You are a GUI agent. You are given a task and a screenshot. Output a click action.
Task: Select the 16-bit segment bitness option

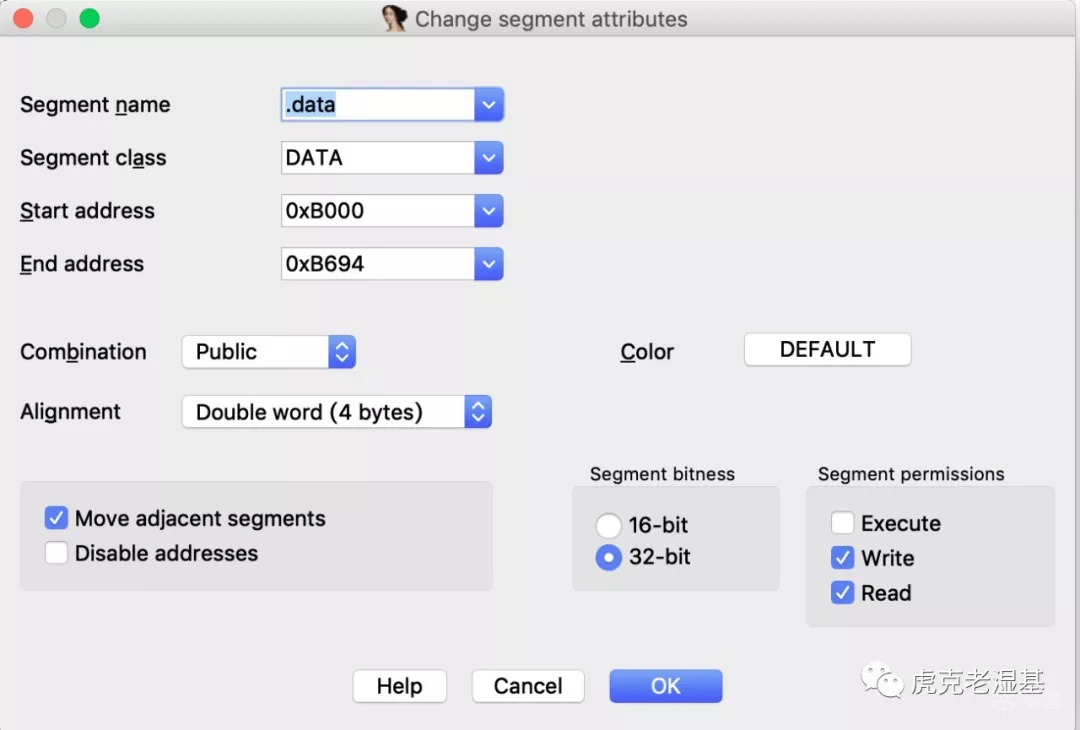(x=608, y=525)
